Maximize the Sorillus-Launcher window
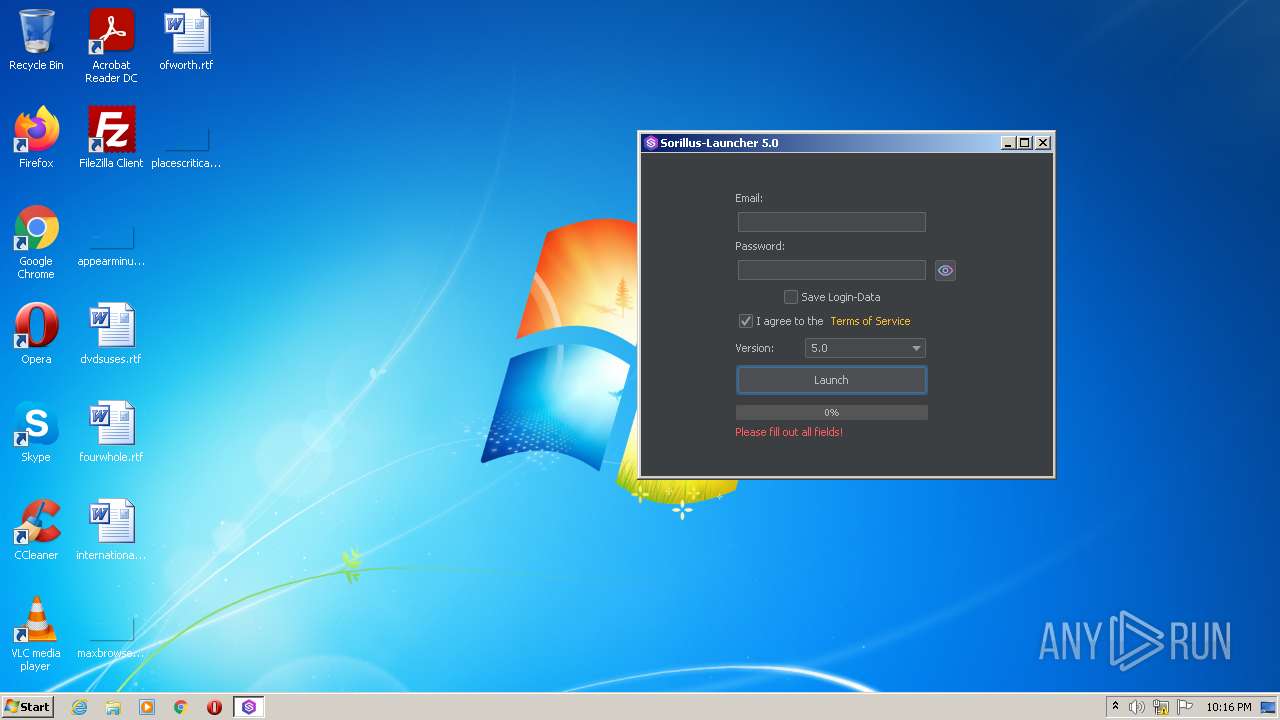This screenshot has height=720, width=1280. tap(1025, 143)
